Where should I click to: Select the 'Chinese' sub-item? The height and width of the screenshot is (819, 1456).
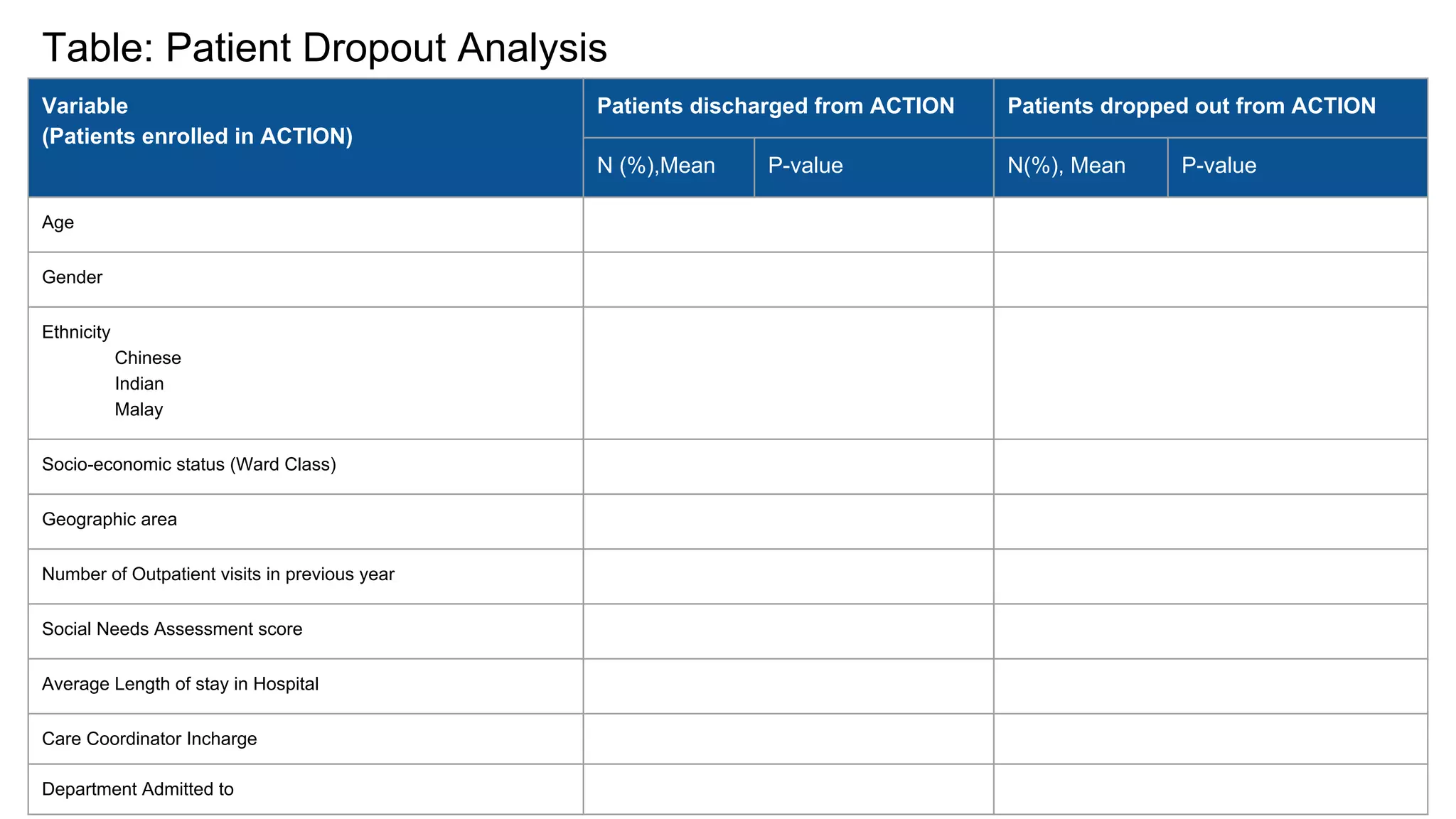[x=148, y=358]
